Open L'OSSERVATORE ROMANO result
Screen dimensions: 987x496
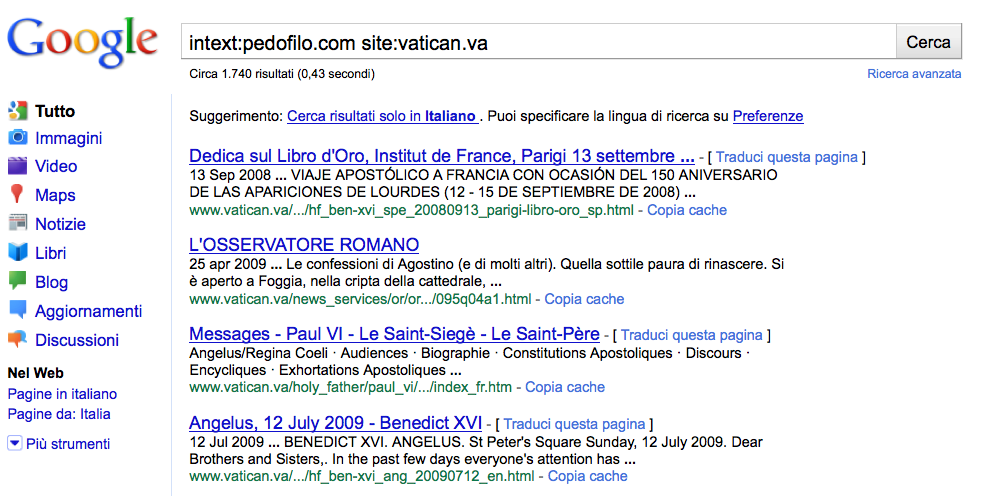pos(304,245)
